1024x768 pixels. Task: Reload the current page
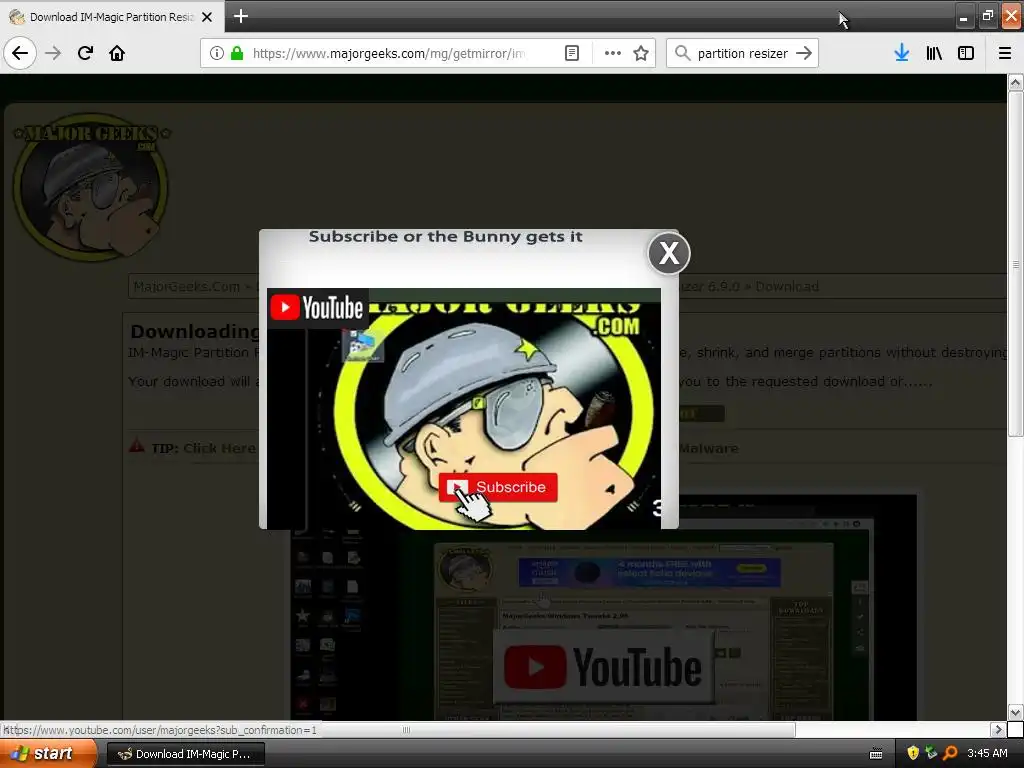(x=85, y=53)
